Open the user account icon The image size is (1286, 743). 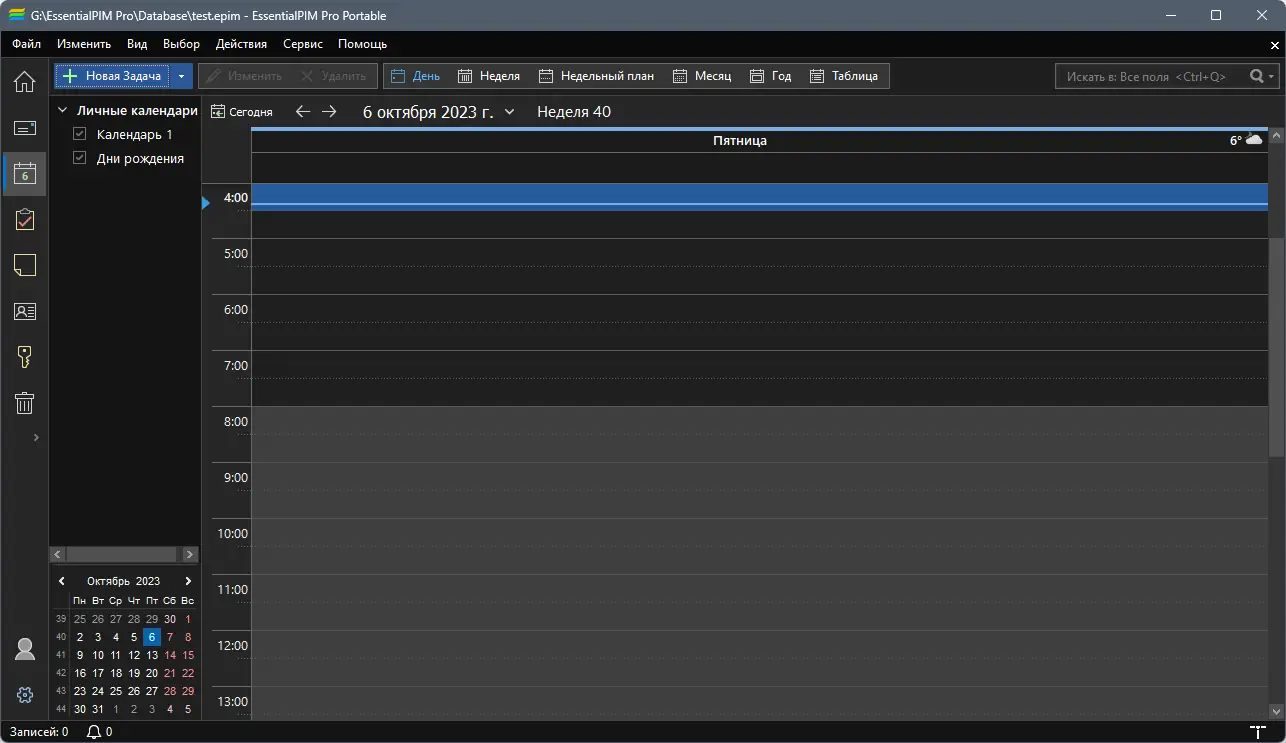click(x=25, y=649)
